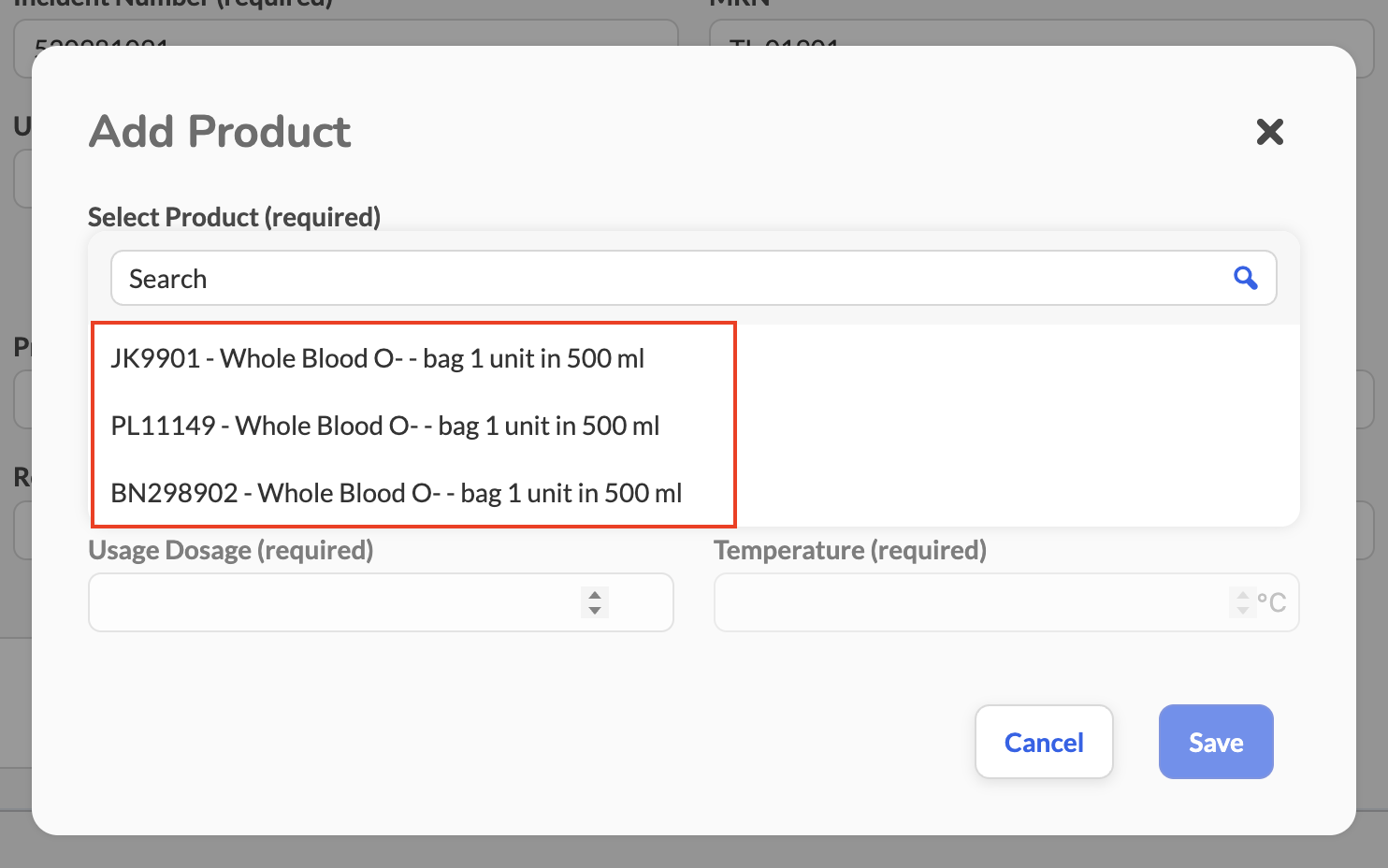The width and height of the screenshot is (1388, 868).
Task: Focus the product Search box
Action: (693, 278)
